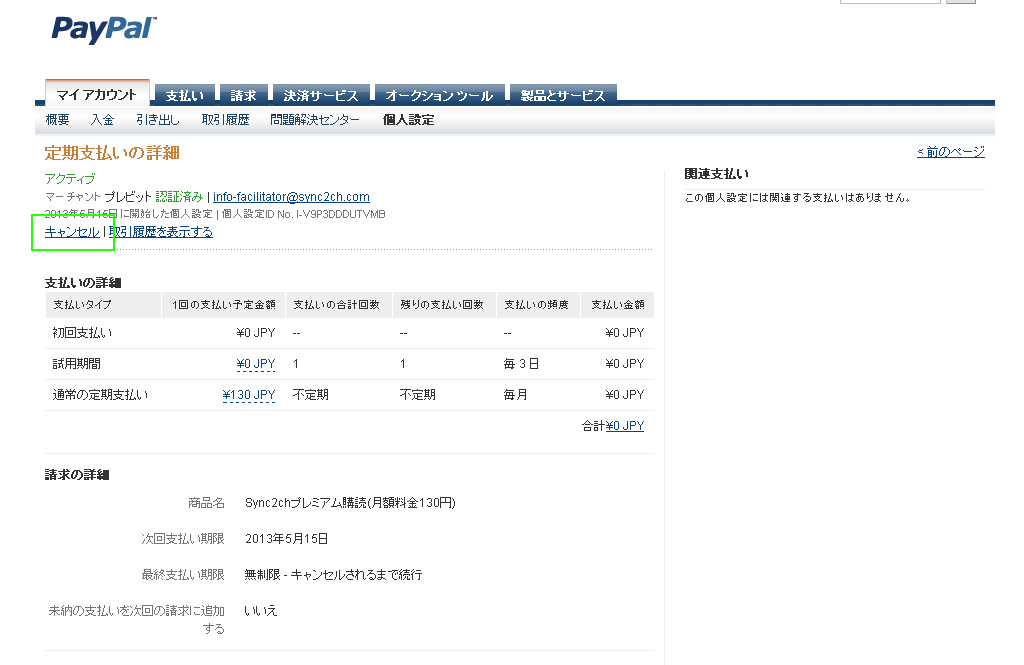Open the 製品とサービス tab
Screen dimensions: 1024x665
pyautogui.click(x=563, y=95)
